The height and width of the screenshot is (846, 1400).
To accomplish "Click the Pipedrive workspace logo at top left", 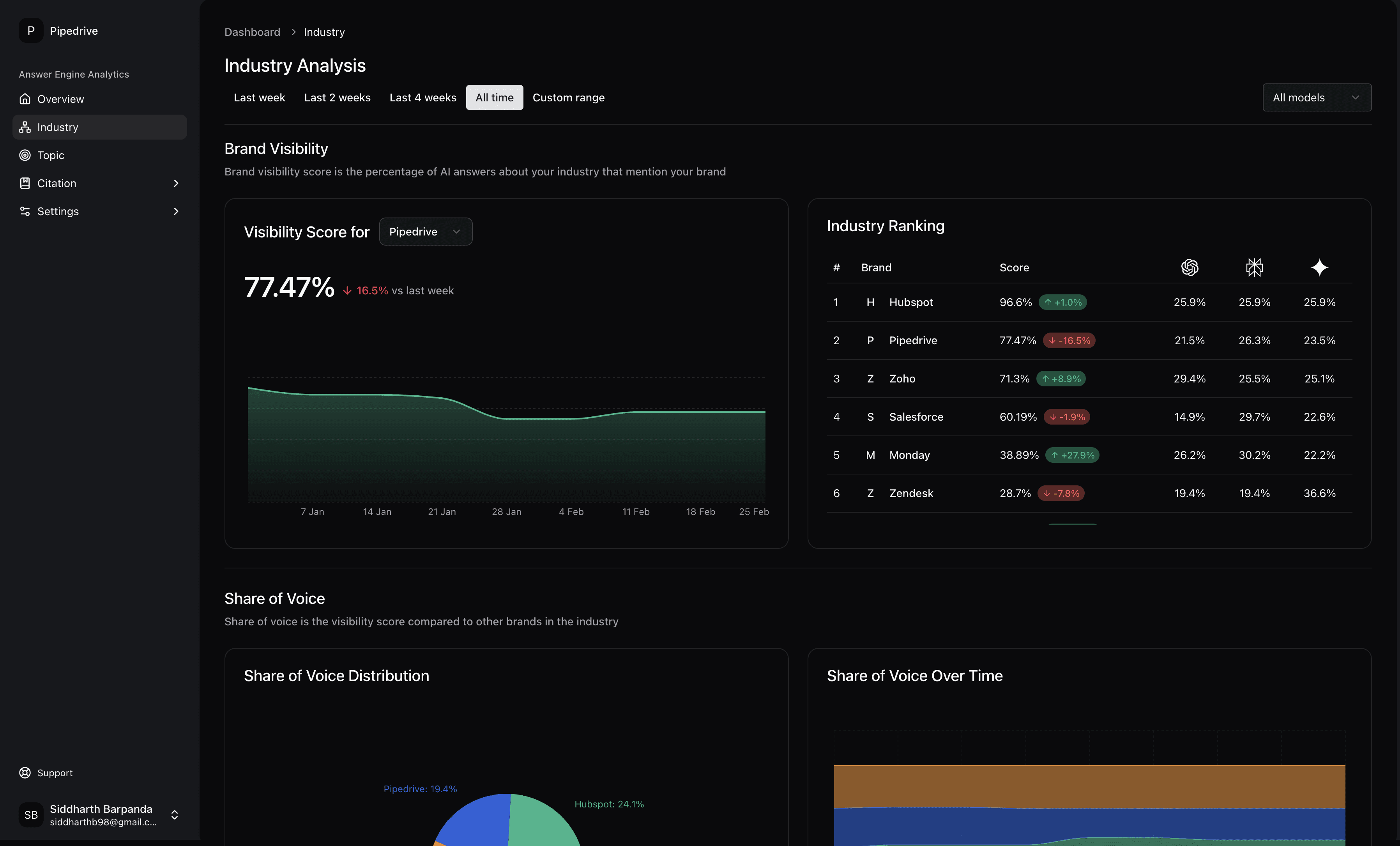I will 31,30.
